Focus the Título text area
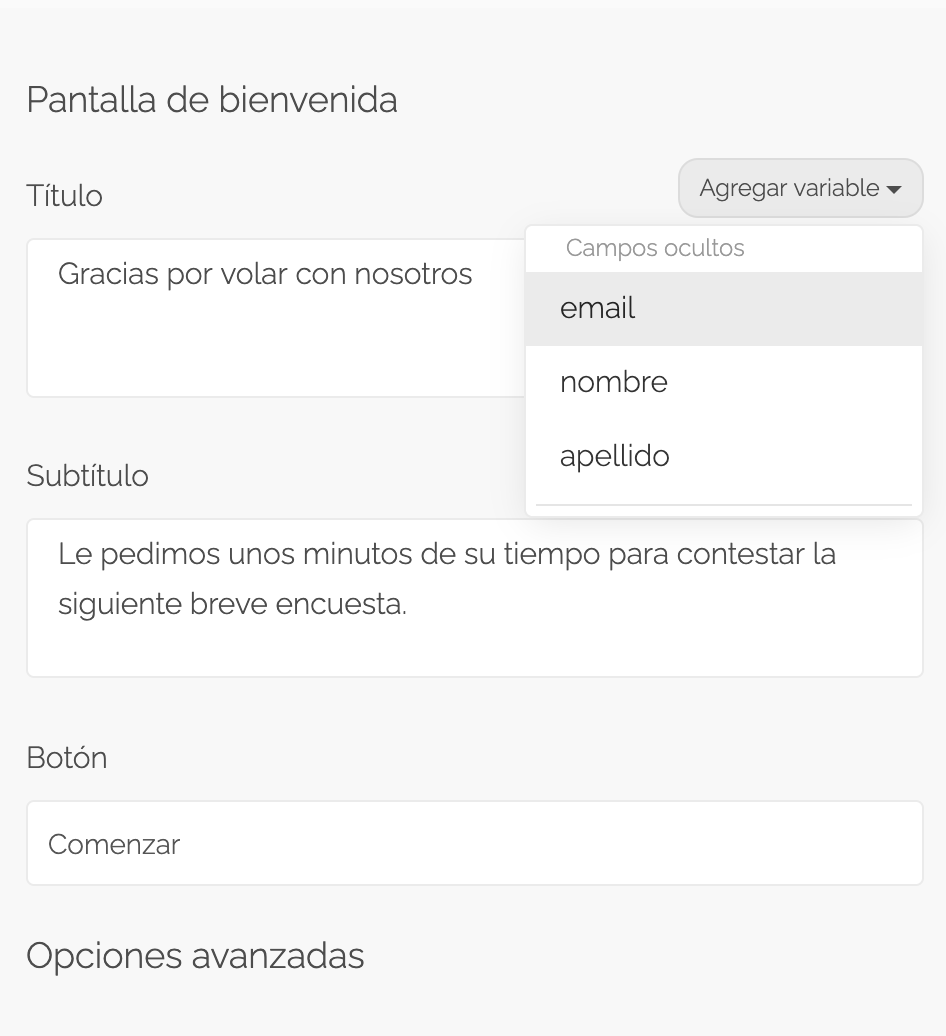This screenshot has height=1036, width=946. tap(276, 318)
